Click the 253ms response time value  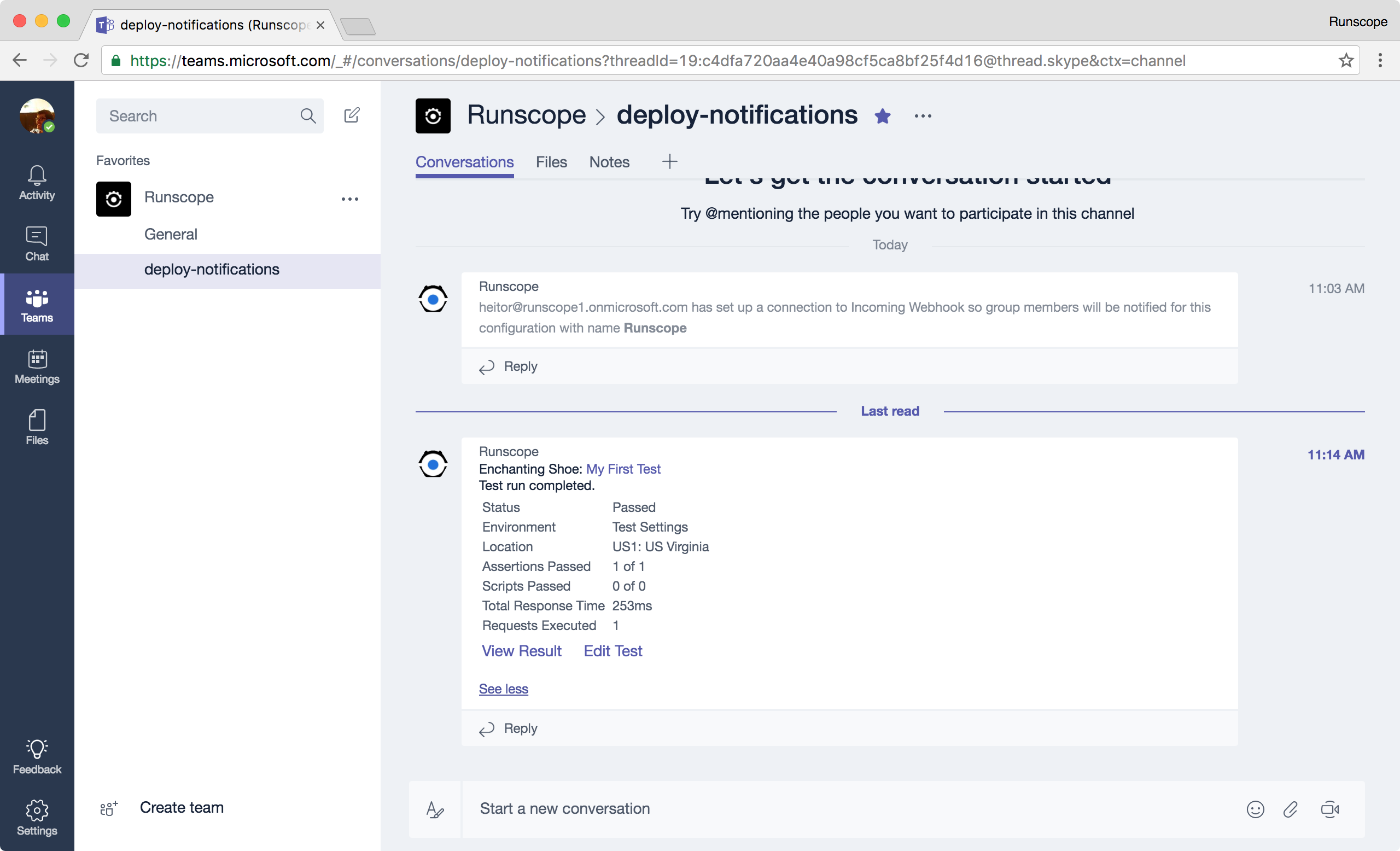click(x=632, y=605)
